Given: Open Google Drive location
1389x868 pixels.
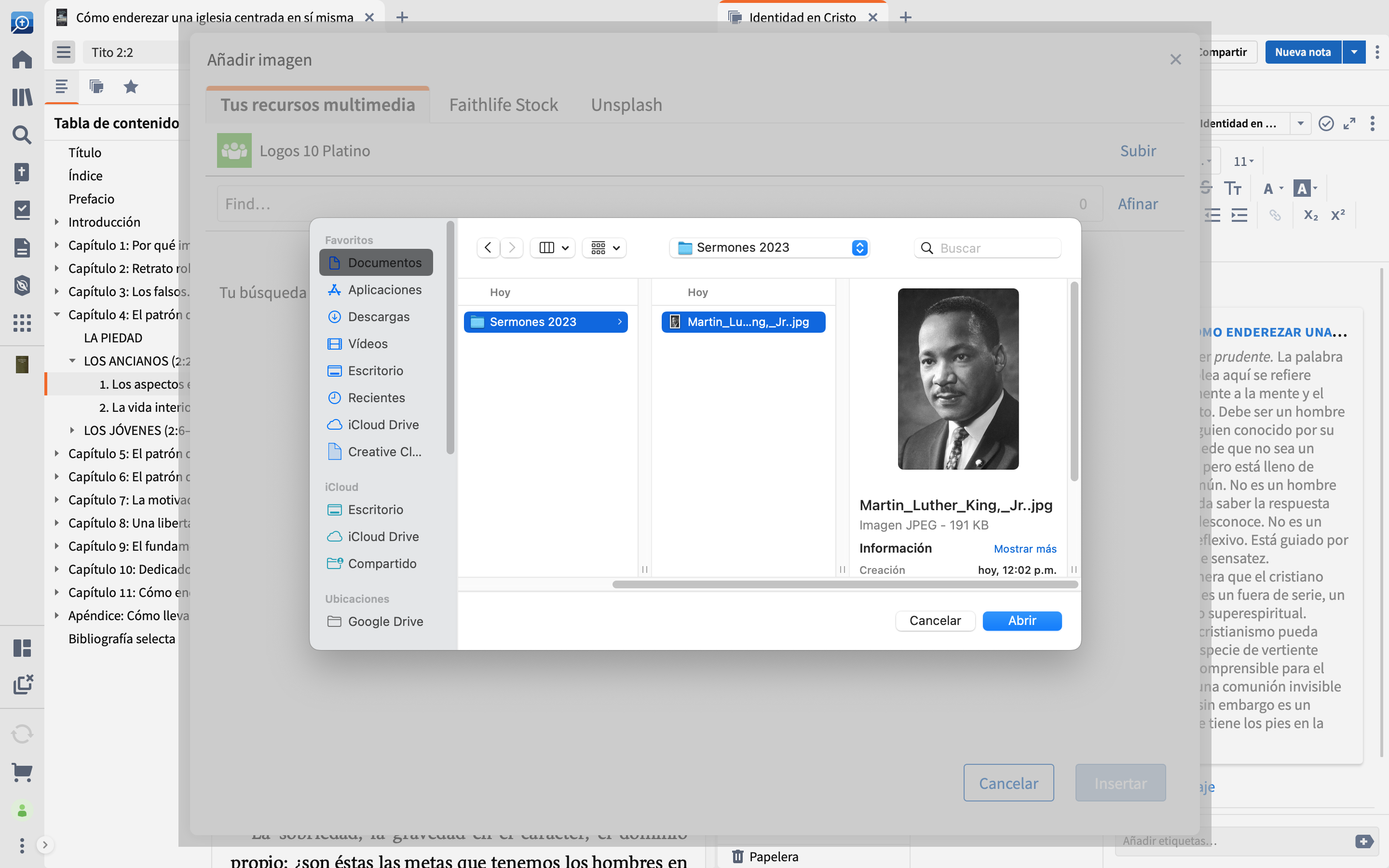Looking at the screenshot, I should click(x=376, y=621).
